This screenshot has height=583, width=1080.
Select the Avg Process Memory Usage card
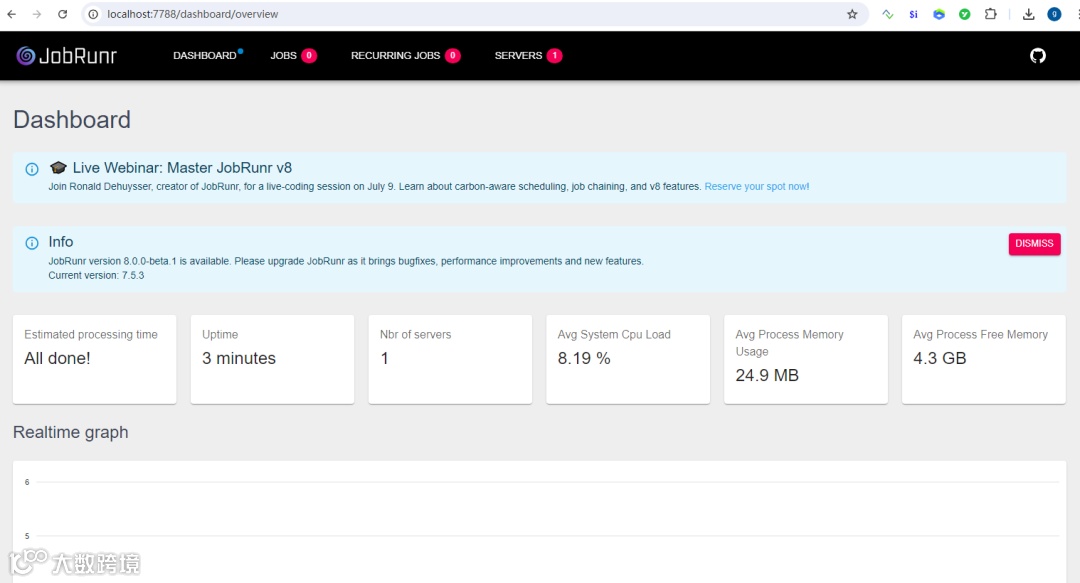pyautogui.click(x=806, y=359)
